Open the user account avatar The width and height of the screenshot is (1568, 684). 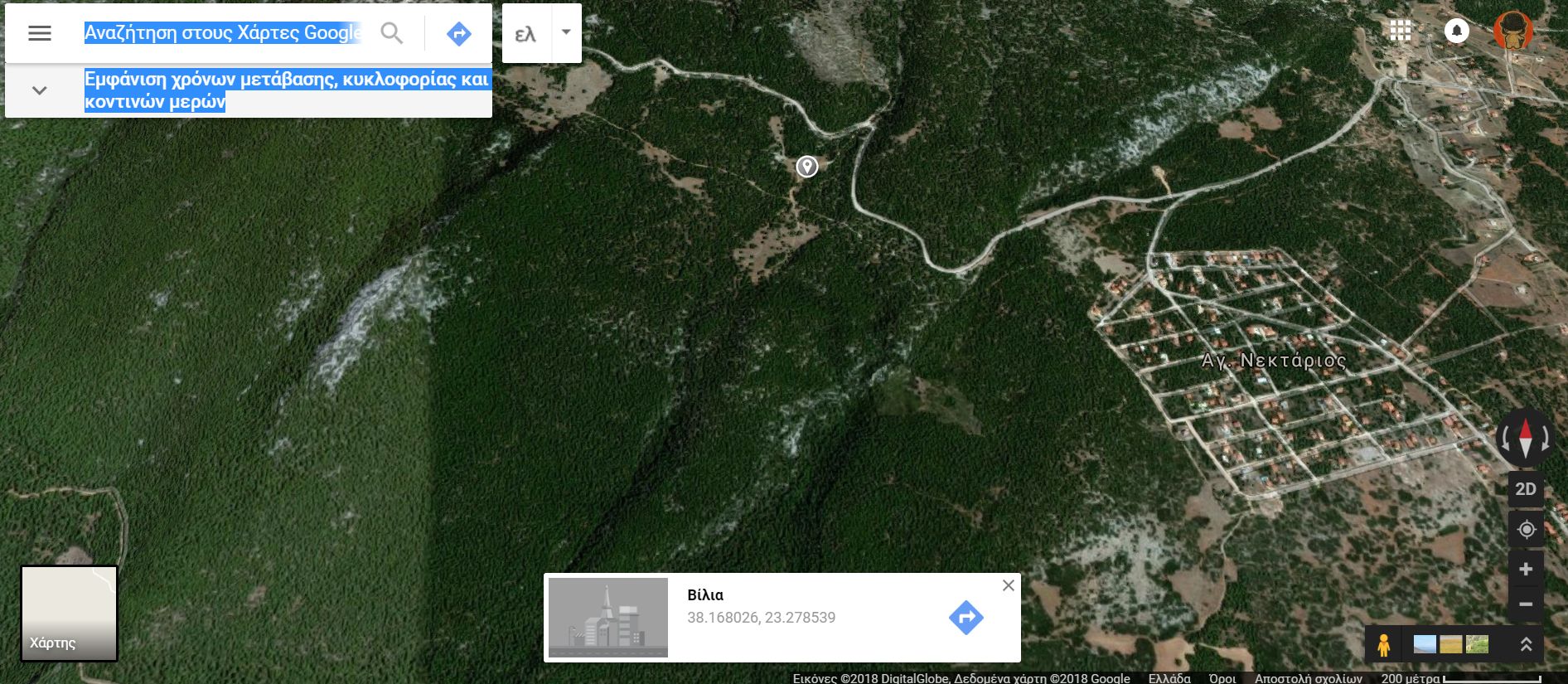point(1513,31)
